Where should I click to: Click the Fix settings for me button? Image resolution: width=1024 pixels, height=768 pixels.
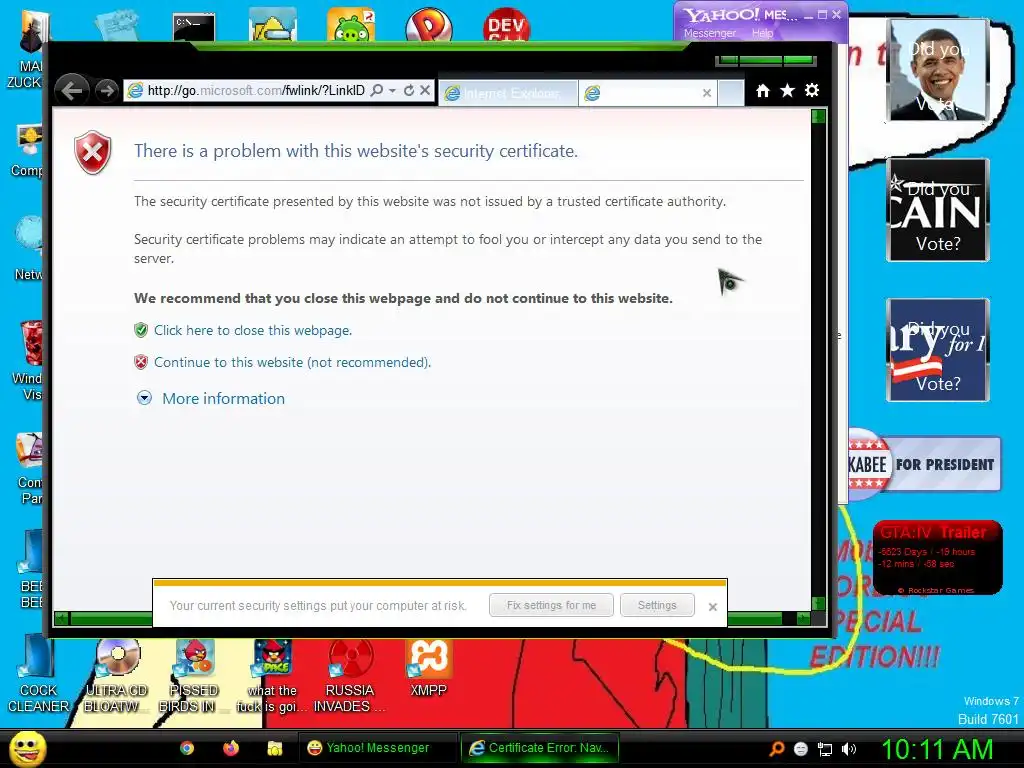[551, 605]
